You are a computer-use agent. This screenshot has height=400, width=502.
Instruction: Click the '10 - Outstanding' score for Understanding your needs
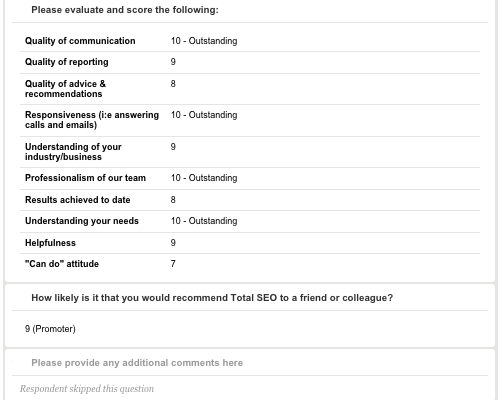(204, 221)
